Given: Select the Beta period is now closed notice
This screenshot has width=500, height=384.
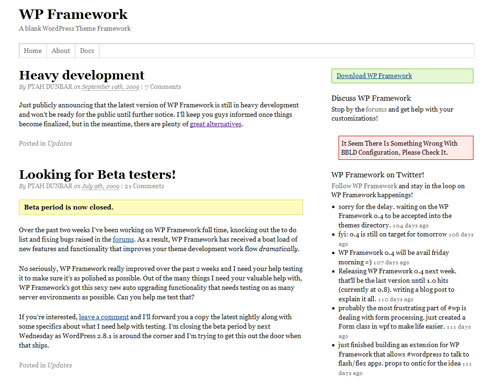Looking at the screenshot, I should [161, 207].
